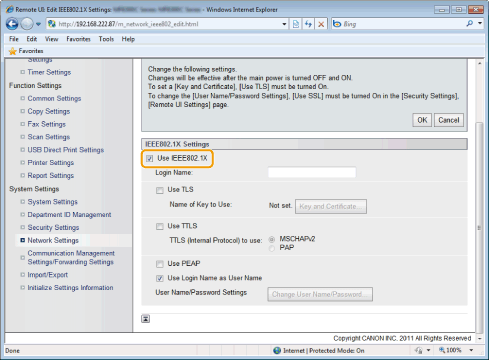Screen dimensions: 489x360
Task: Click the browser Forward arrow button
Action: [x=27, y=24]
